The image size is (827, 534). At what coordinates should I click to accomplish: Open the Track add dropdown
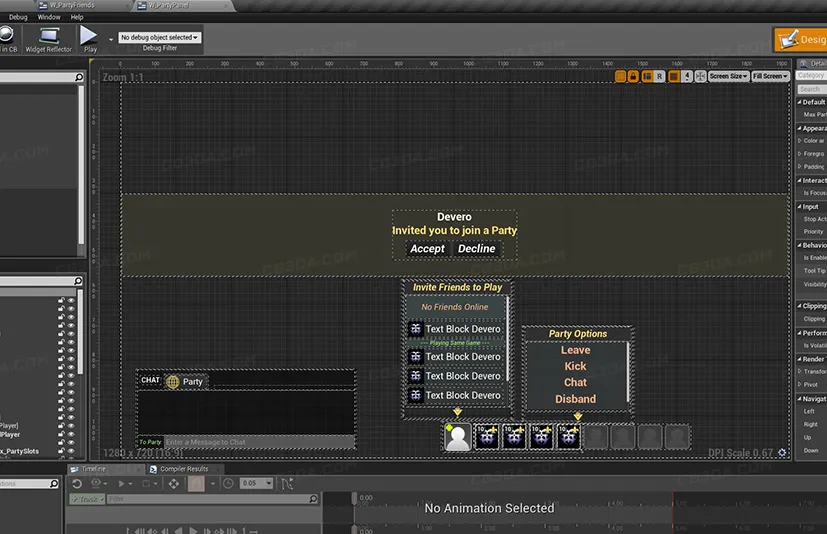point(87,499)
